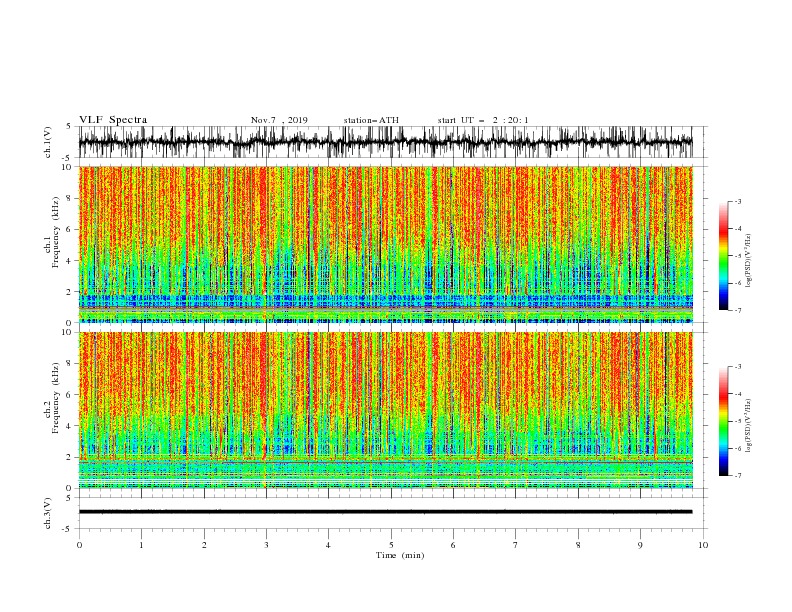
Task: Click the "VLF Spectra" title text
Action: [113, 120]
